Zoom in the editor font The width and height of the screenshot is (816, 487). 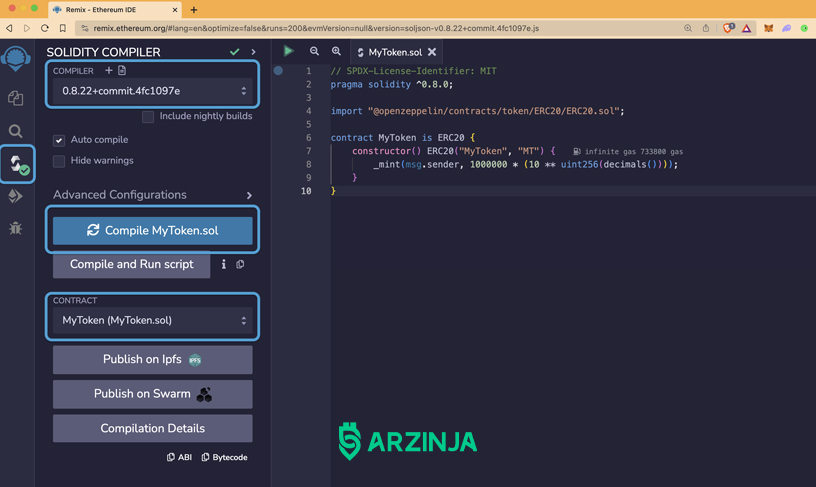point(336,51)
